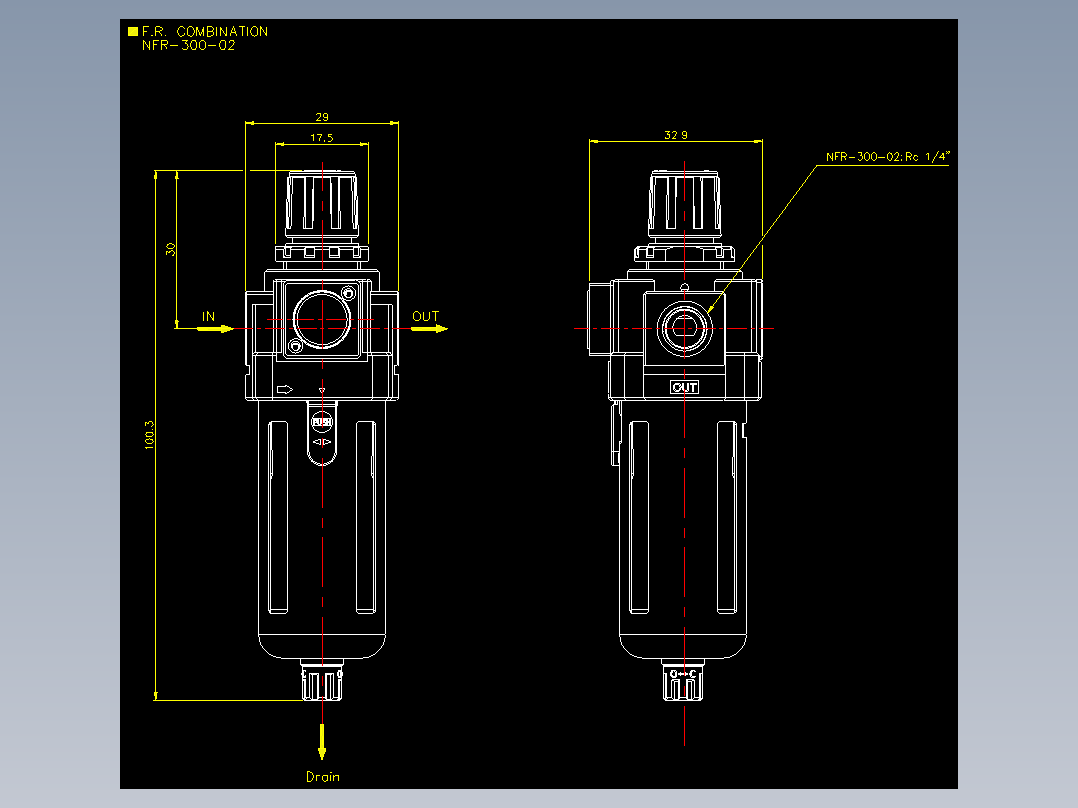This screenshot has height=808, width=1078.
Task: Select the '17.5' dimension value
Action: click(x=322, y=138)
